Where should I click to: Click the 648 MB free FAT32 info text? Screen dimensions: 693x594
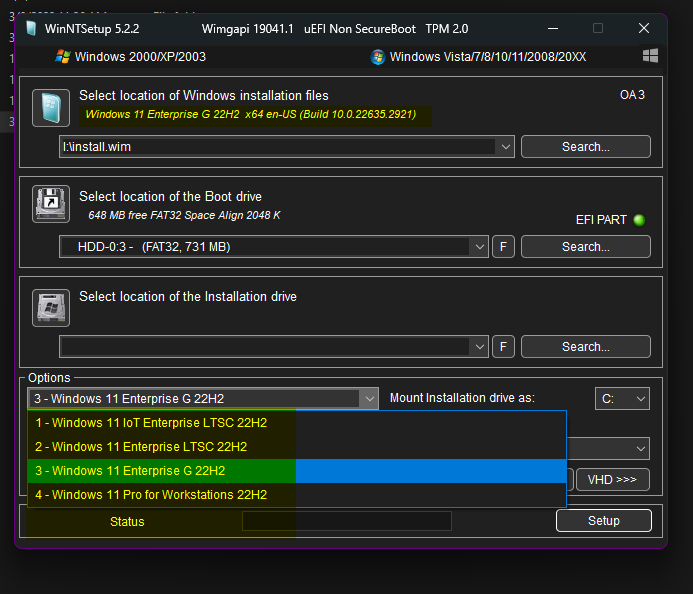pos(184,215)
